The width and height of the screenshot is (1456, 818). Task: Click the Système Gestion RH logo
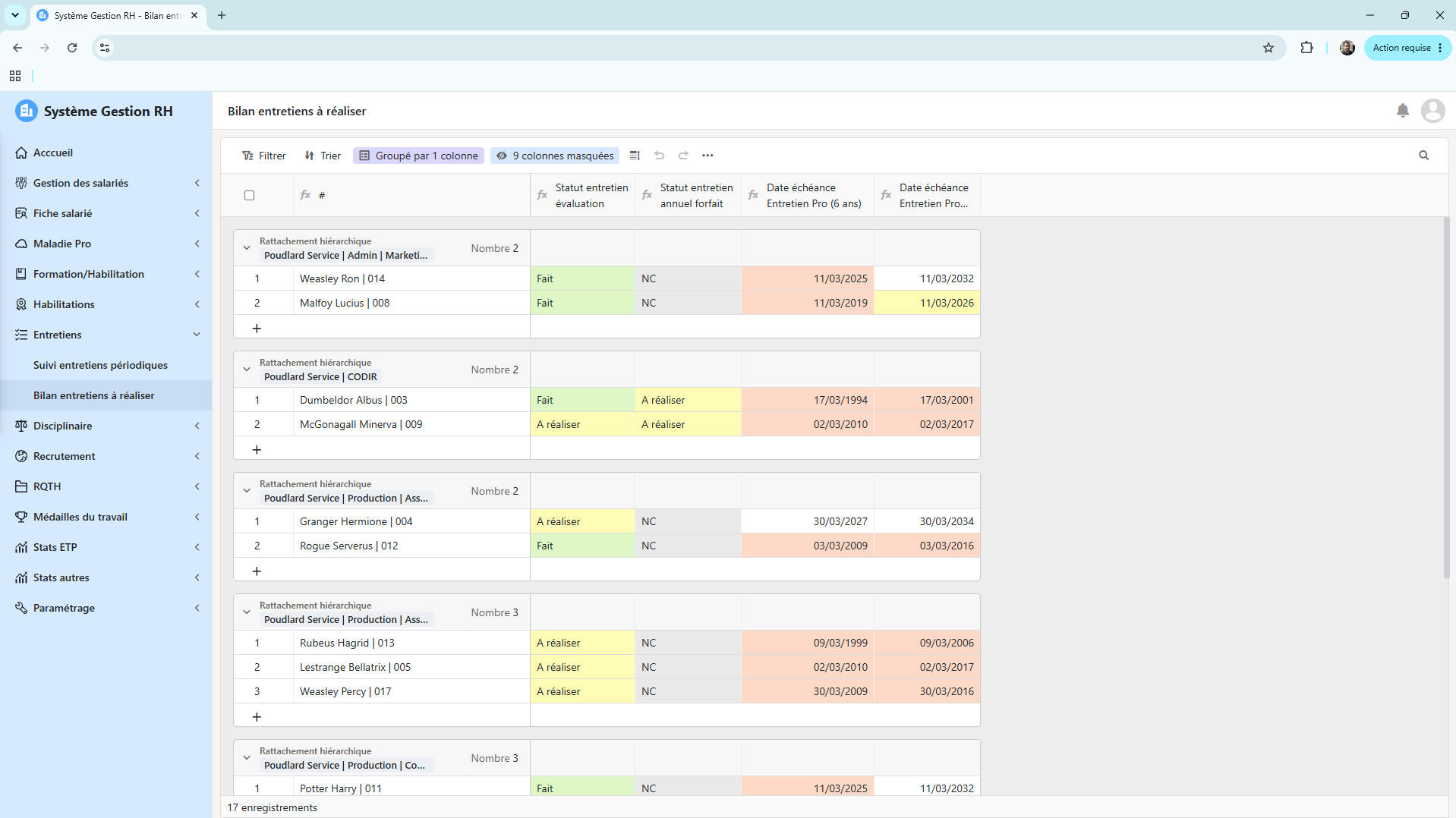[27, 111]
